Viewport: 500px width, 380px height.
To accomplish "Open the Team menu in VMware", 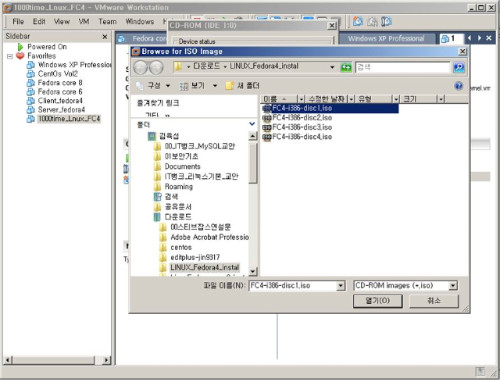I will (107, 22).
